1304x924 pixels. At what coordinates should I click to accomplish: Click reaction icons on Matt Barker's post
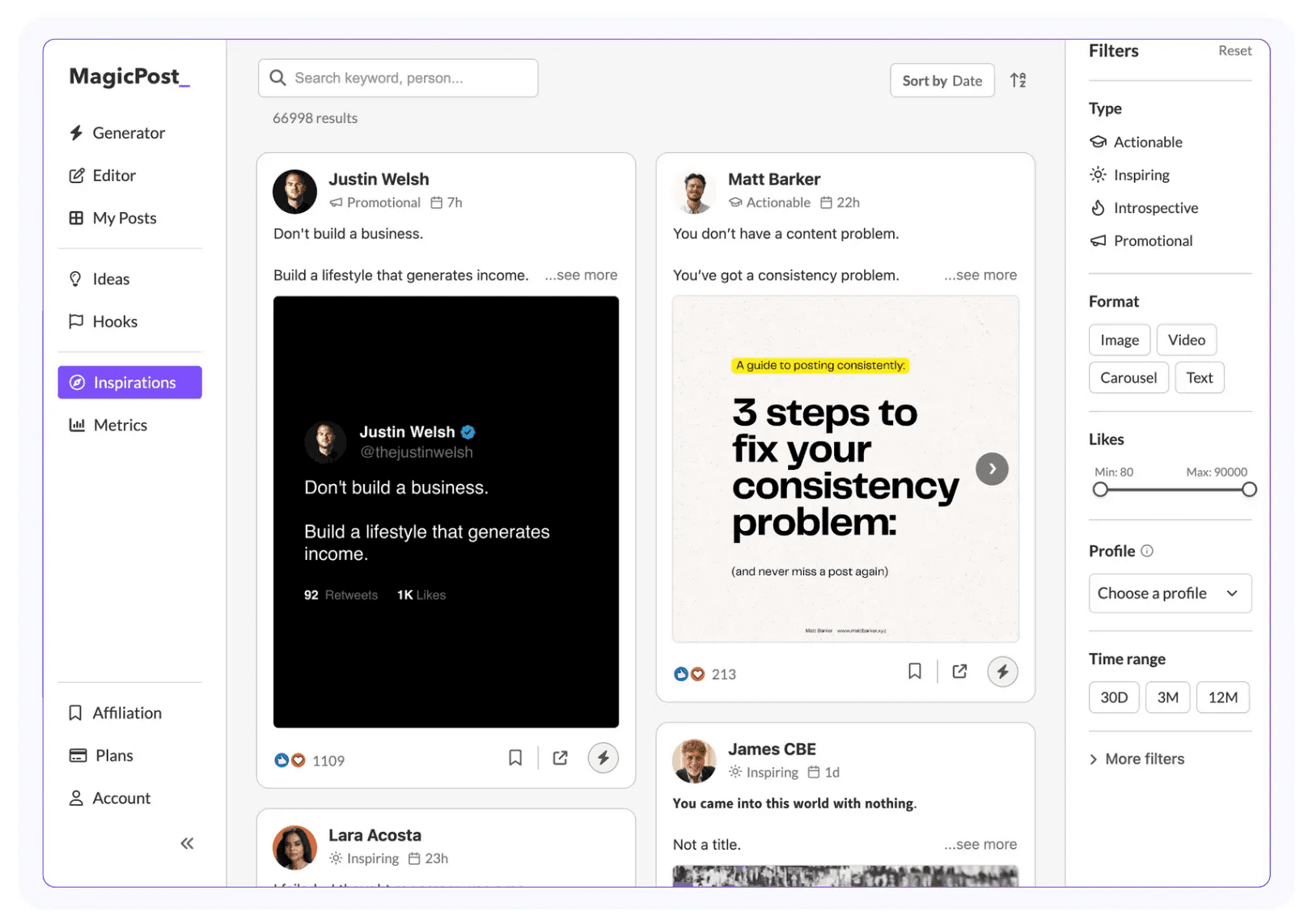click(x=689, y=674)
